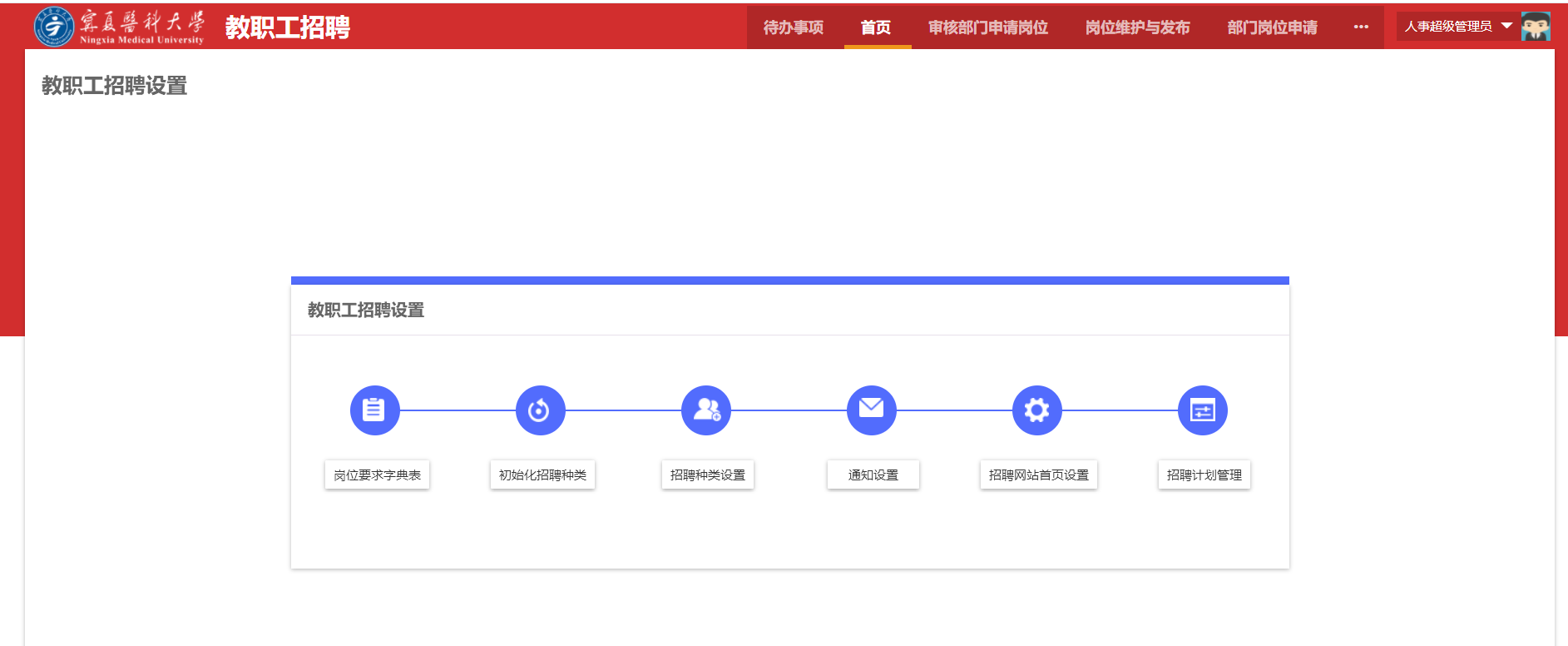Open the 招聘种类设置 button
The height and width of the screenshot is (646, 1568).
click(x=707, y=475)
